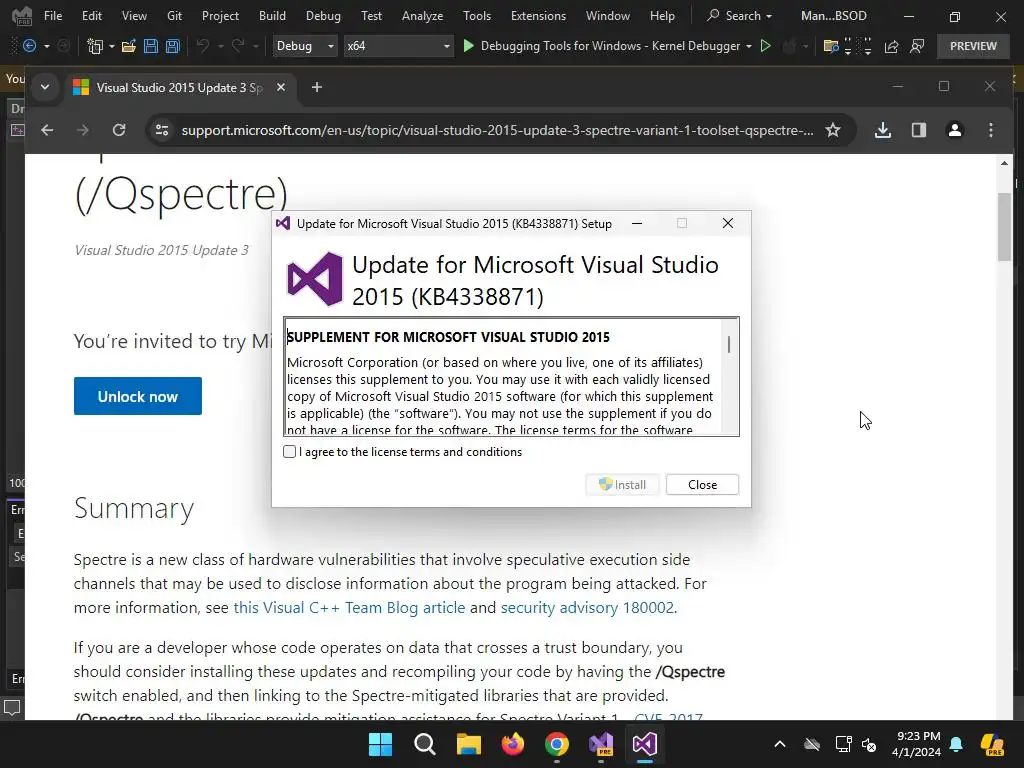Launch Firefox from the taskbar
1024x768 pixels.
pyautogui.click(x=513, y=744)
